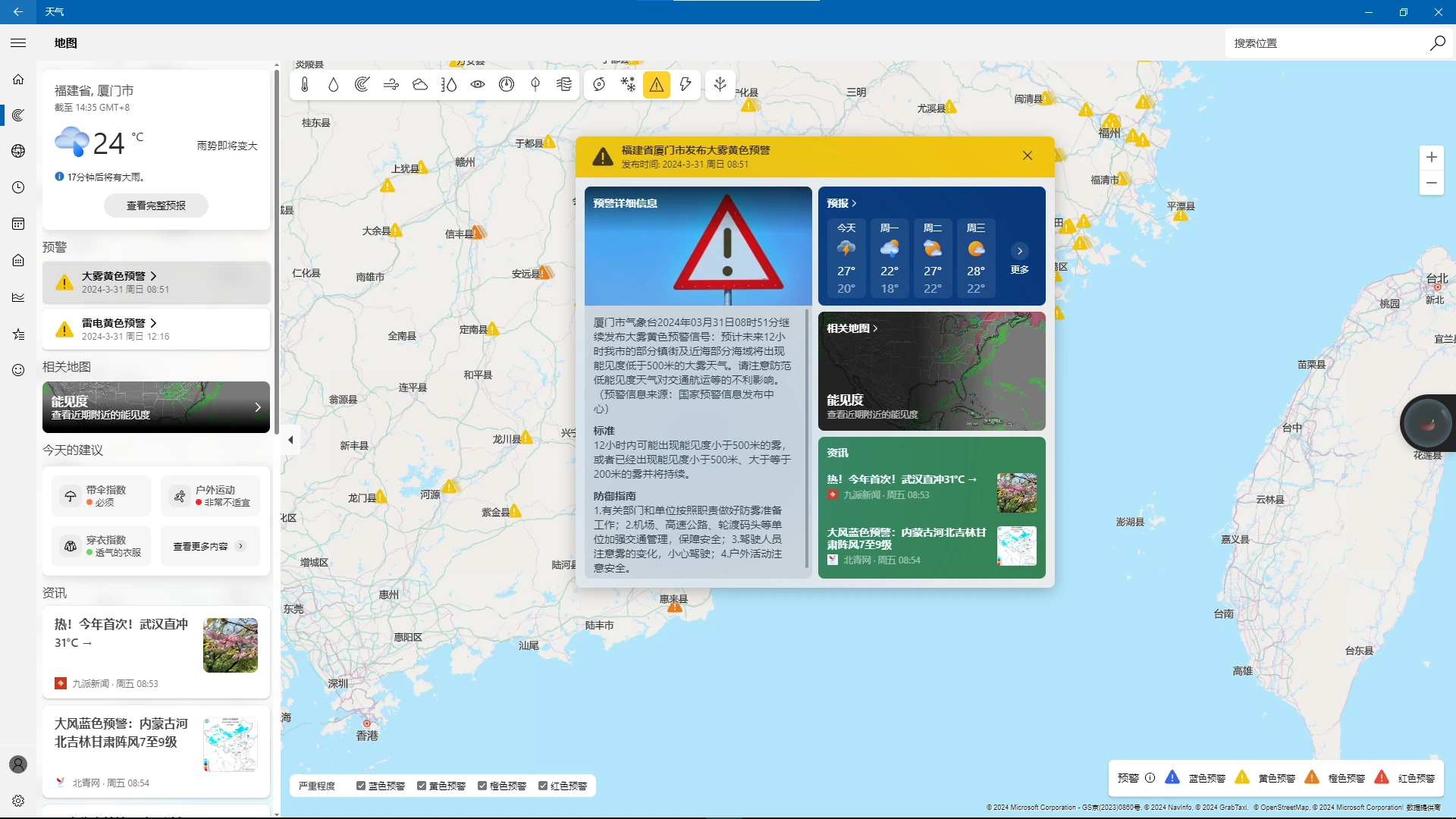This screenshot has width=1456, height=819.
Task: Click the 搜索位置 search field
Action: 1327,43
